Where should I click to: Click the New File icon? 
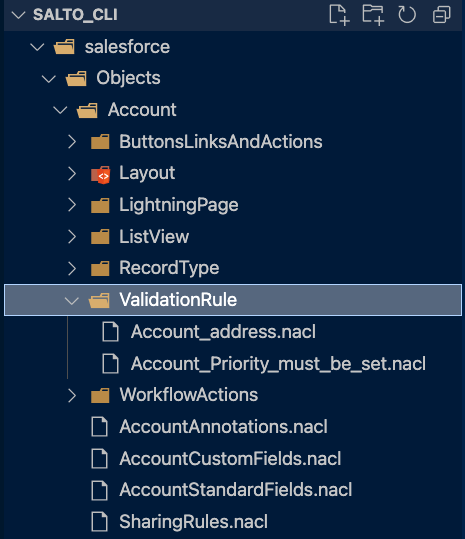[339, 15]
